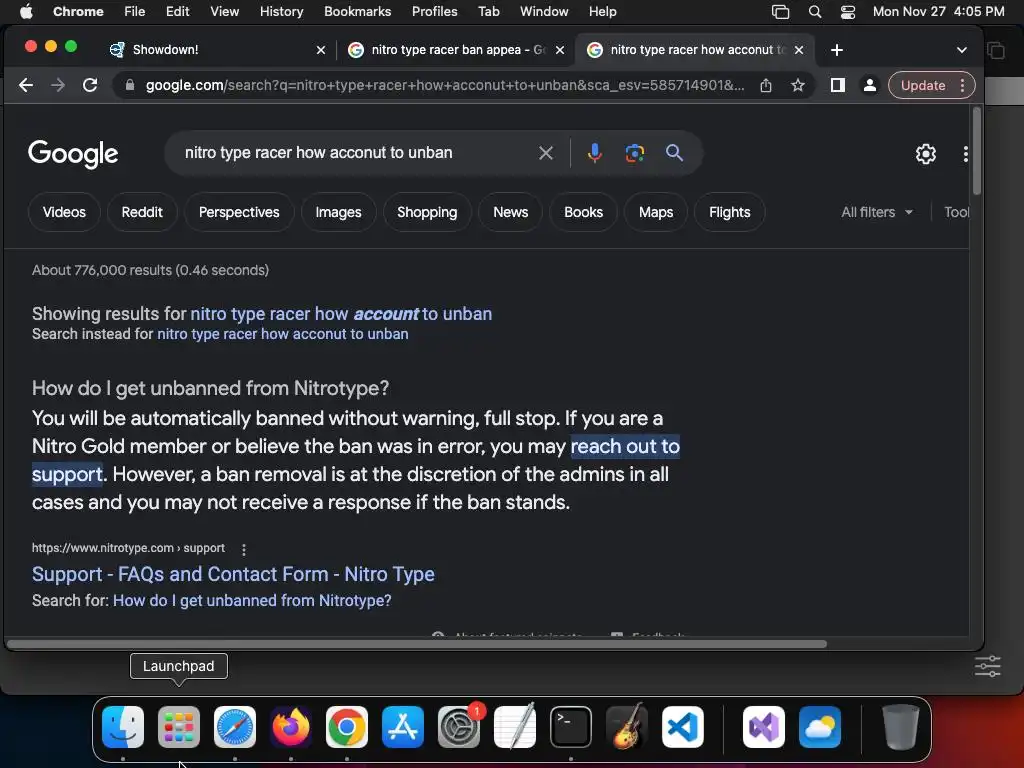Launch Safari from the Dock

(x=235, y=726)
